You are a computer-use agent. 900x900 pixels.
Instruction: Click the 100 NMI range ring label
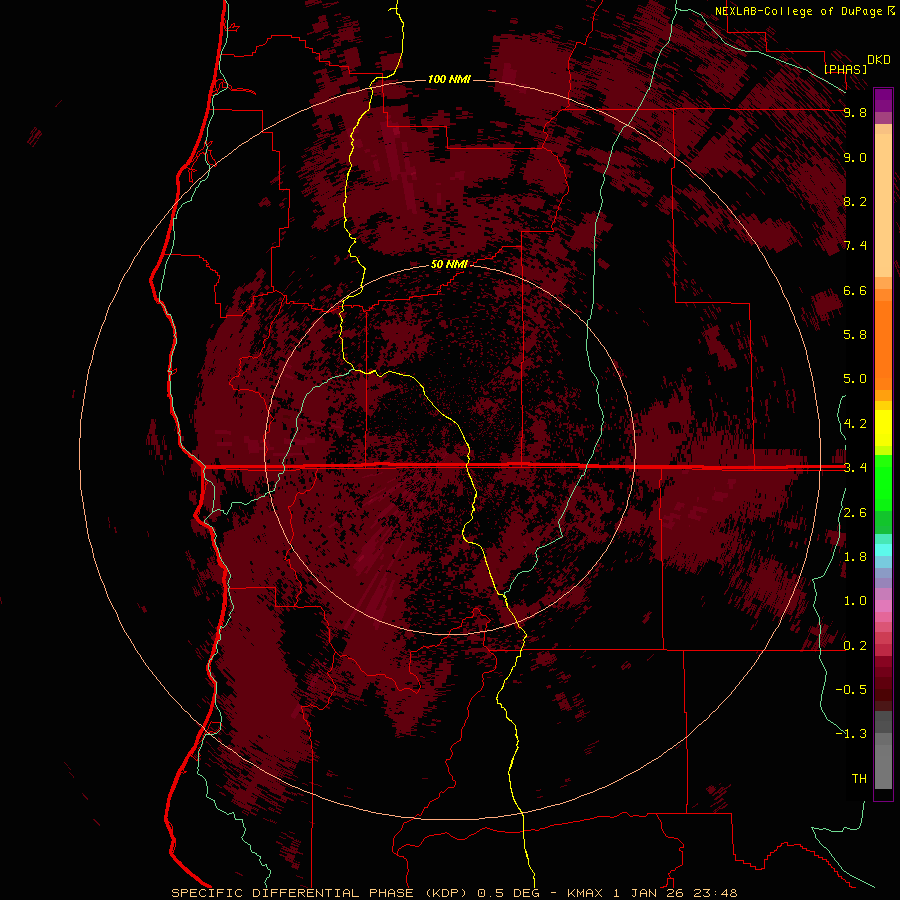(449, 79)
